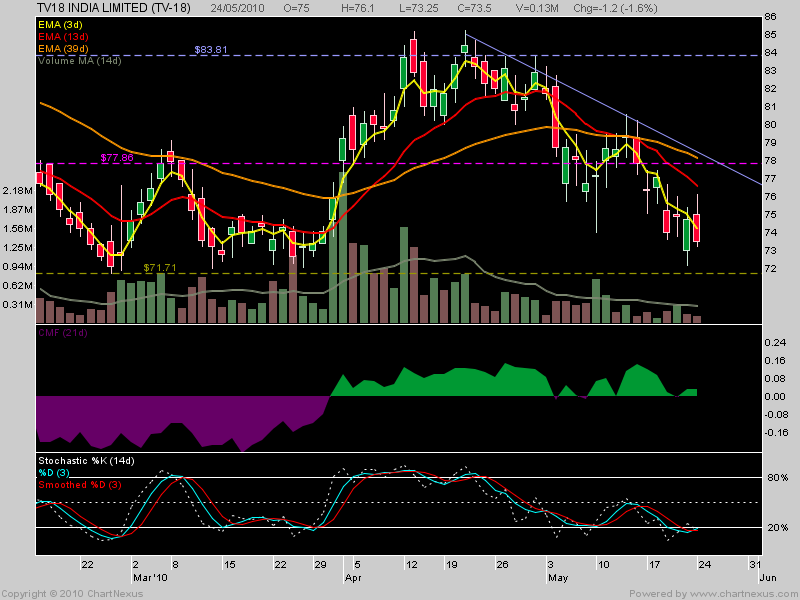This screenshot has height=600, width=800.
Task: Click the 12 date axis label
Action: (x=411, y=564)
